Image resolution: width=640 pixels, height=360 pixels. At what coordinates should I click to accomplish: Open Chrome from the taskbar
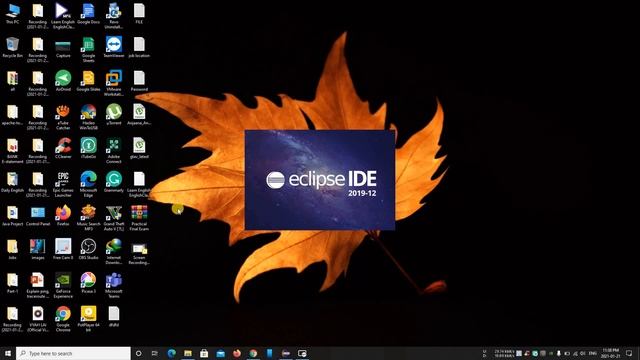(253, 353)
